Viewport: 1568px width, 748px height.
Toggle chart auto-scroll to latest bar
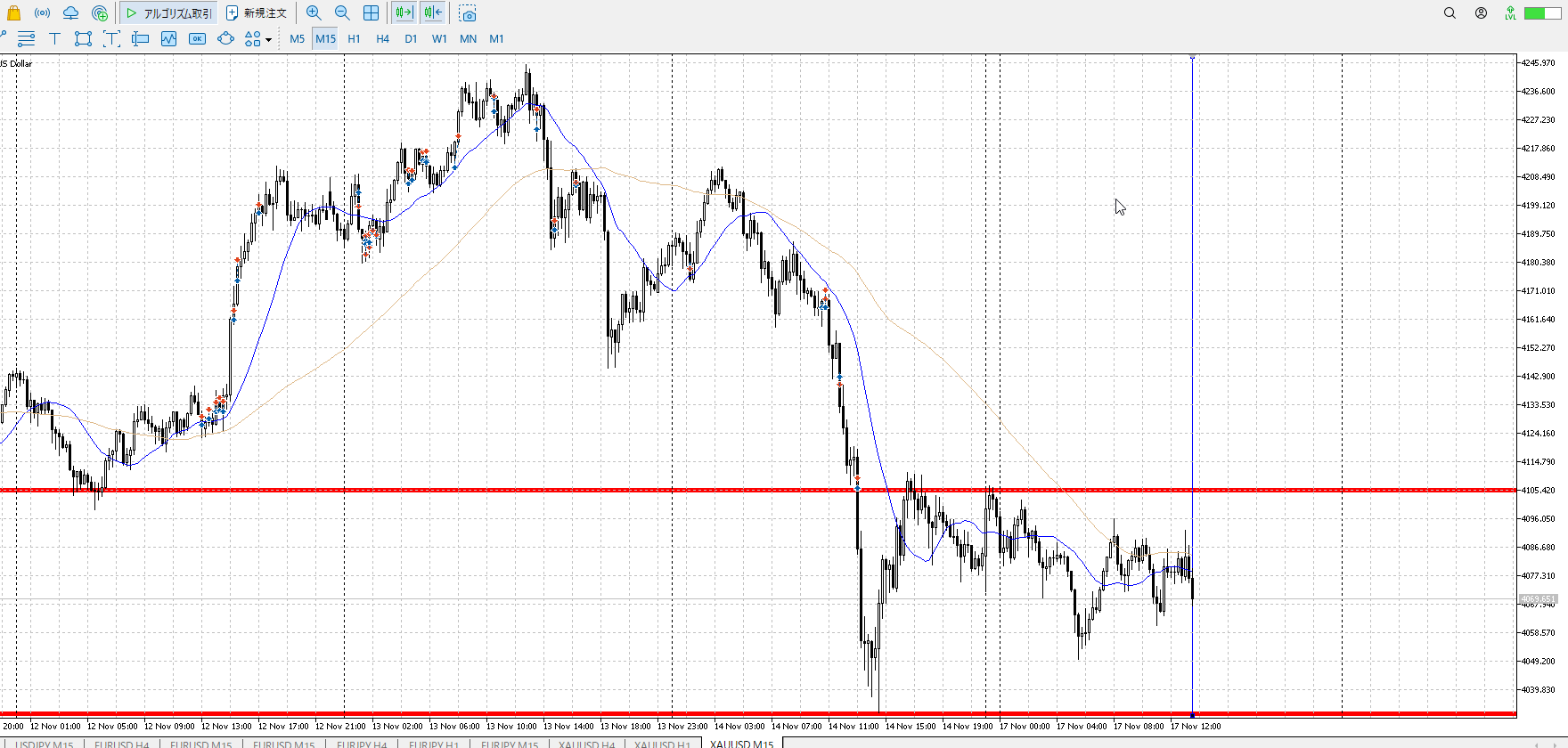point(404,13)
